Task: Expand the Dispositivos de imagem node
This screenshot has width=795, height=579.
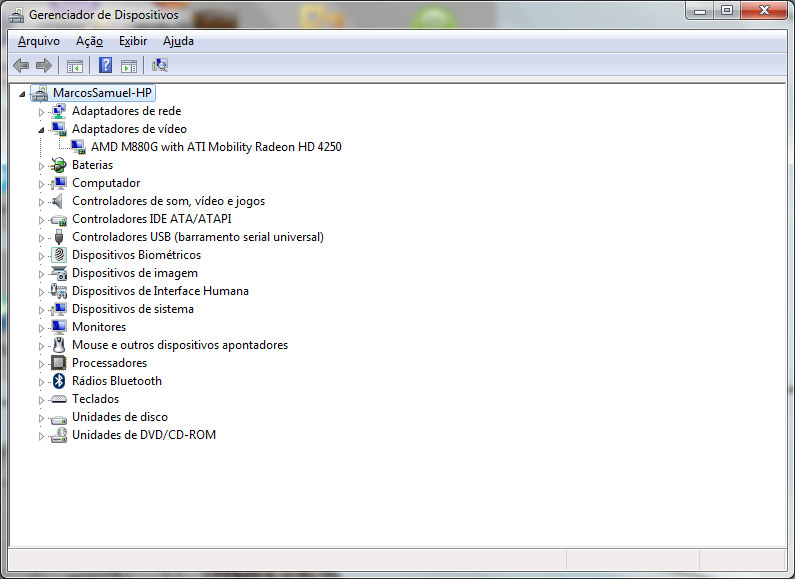Action: pyautogui.click(x=42, y=274)
